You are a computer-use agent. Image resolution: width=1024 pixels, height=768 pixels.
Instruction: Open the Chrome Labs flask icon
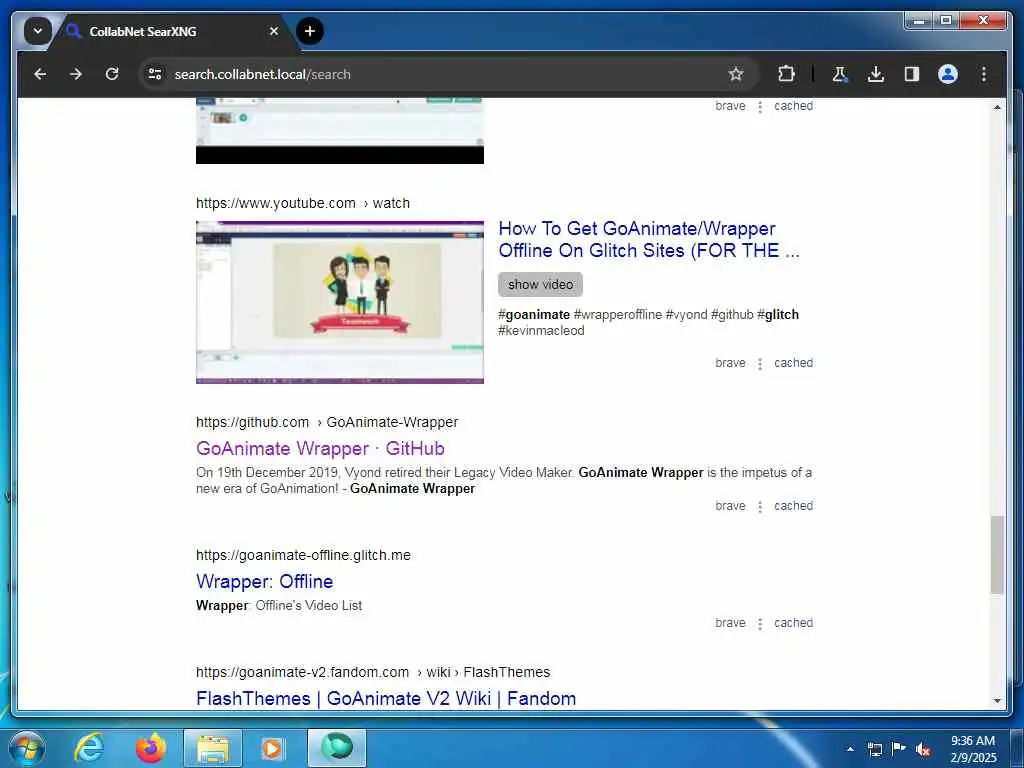(840, 74)
